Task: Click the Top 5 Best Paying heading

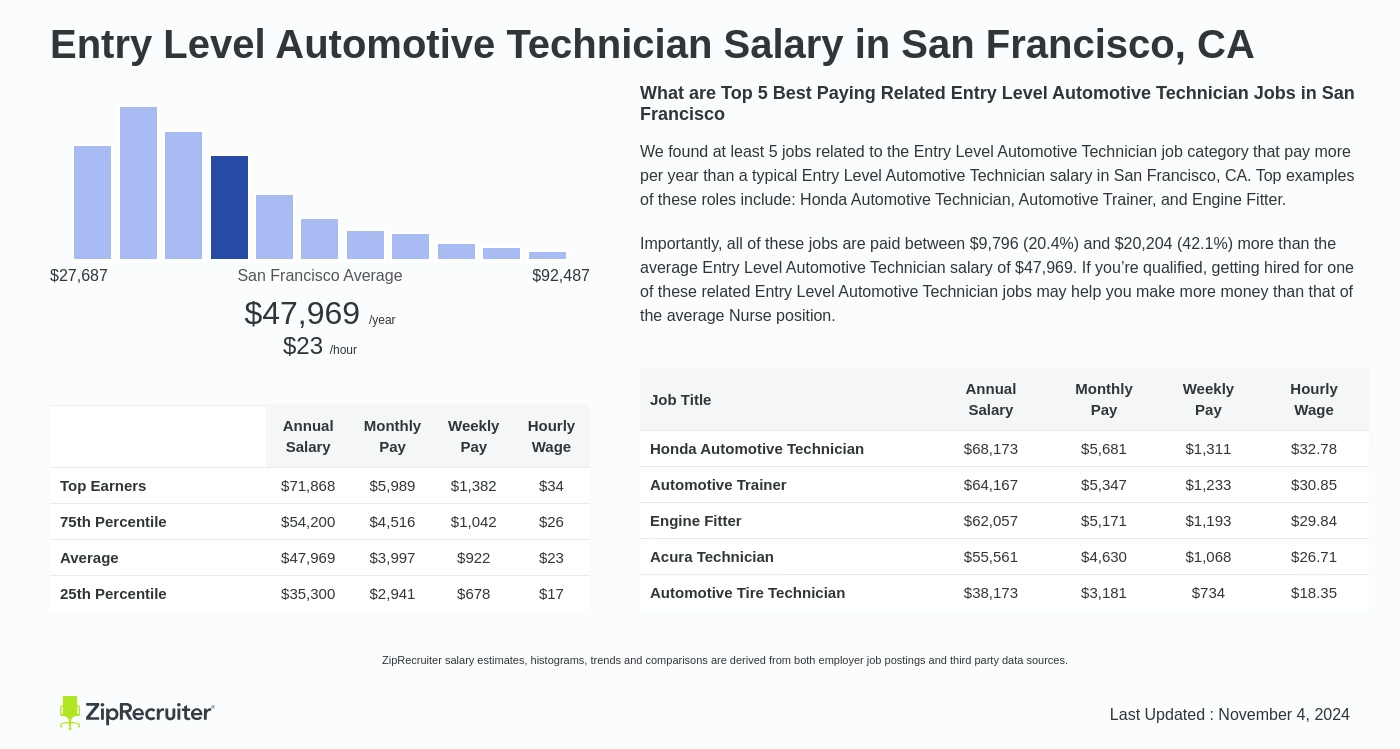Action: click(997, 104)
